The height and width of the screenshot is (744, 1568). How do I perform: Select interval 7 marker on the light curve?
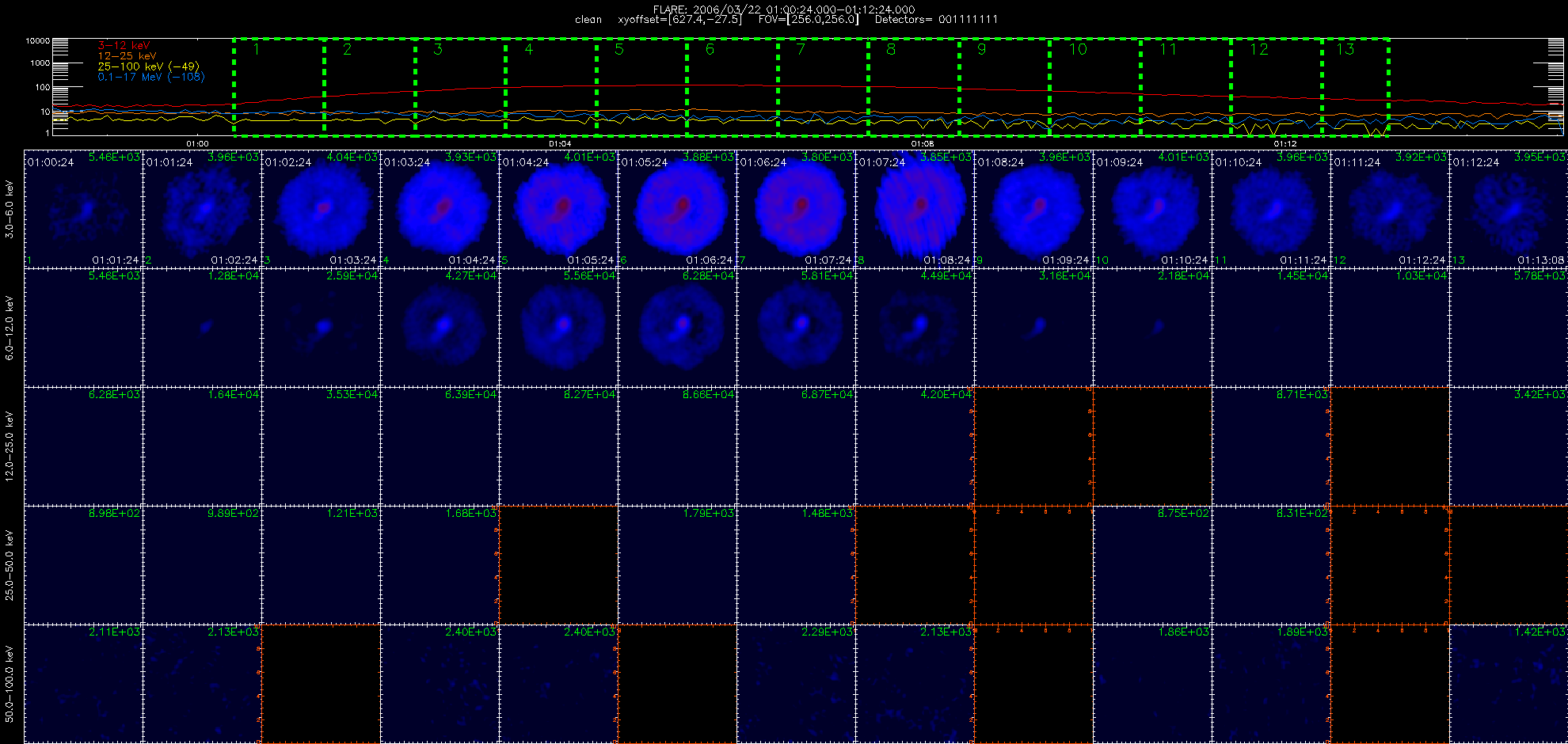point(801,49)
